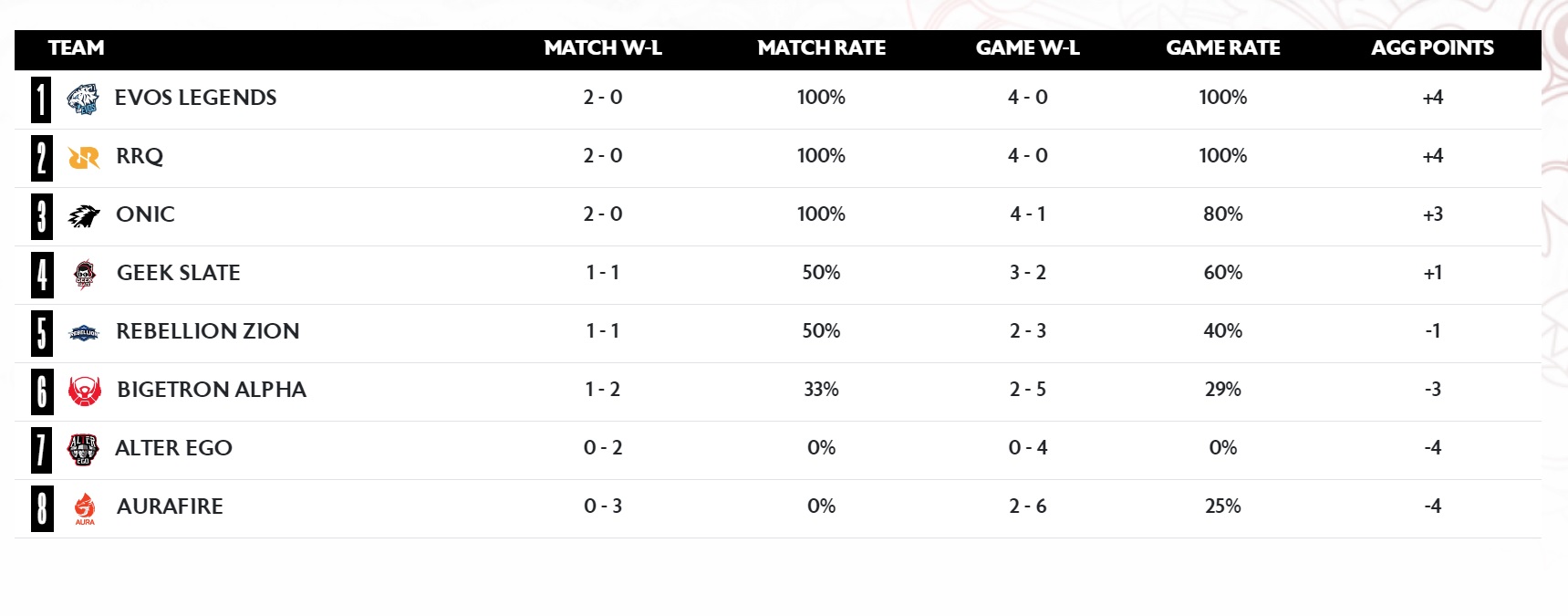This screenshot has width=1568, height=616.
Task: Select the TEAM column header
Action: [x=77, y=48]
